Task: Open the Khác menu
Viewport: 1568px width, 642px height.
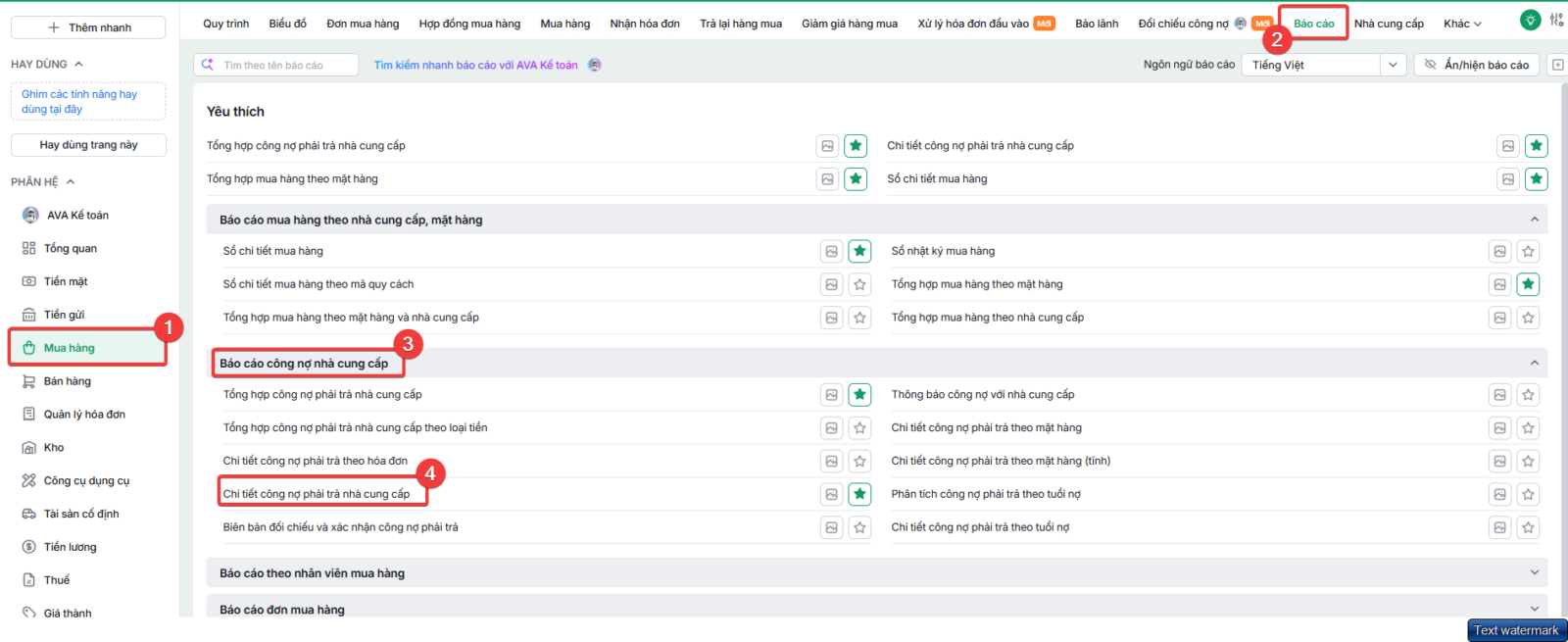Action: pyautogui.click(x=1462, y=24)
